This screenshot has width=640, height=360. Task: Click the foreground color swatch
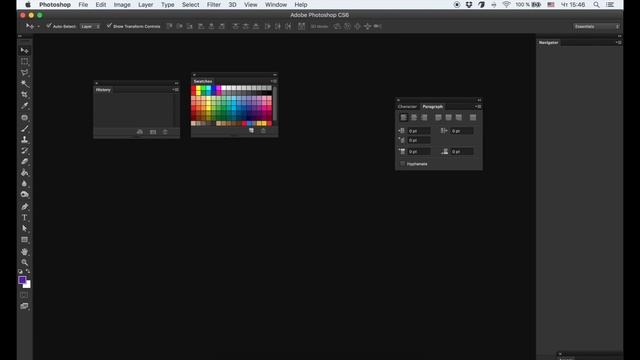pyautogui.click(x=22, y=280)
